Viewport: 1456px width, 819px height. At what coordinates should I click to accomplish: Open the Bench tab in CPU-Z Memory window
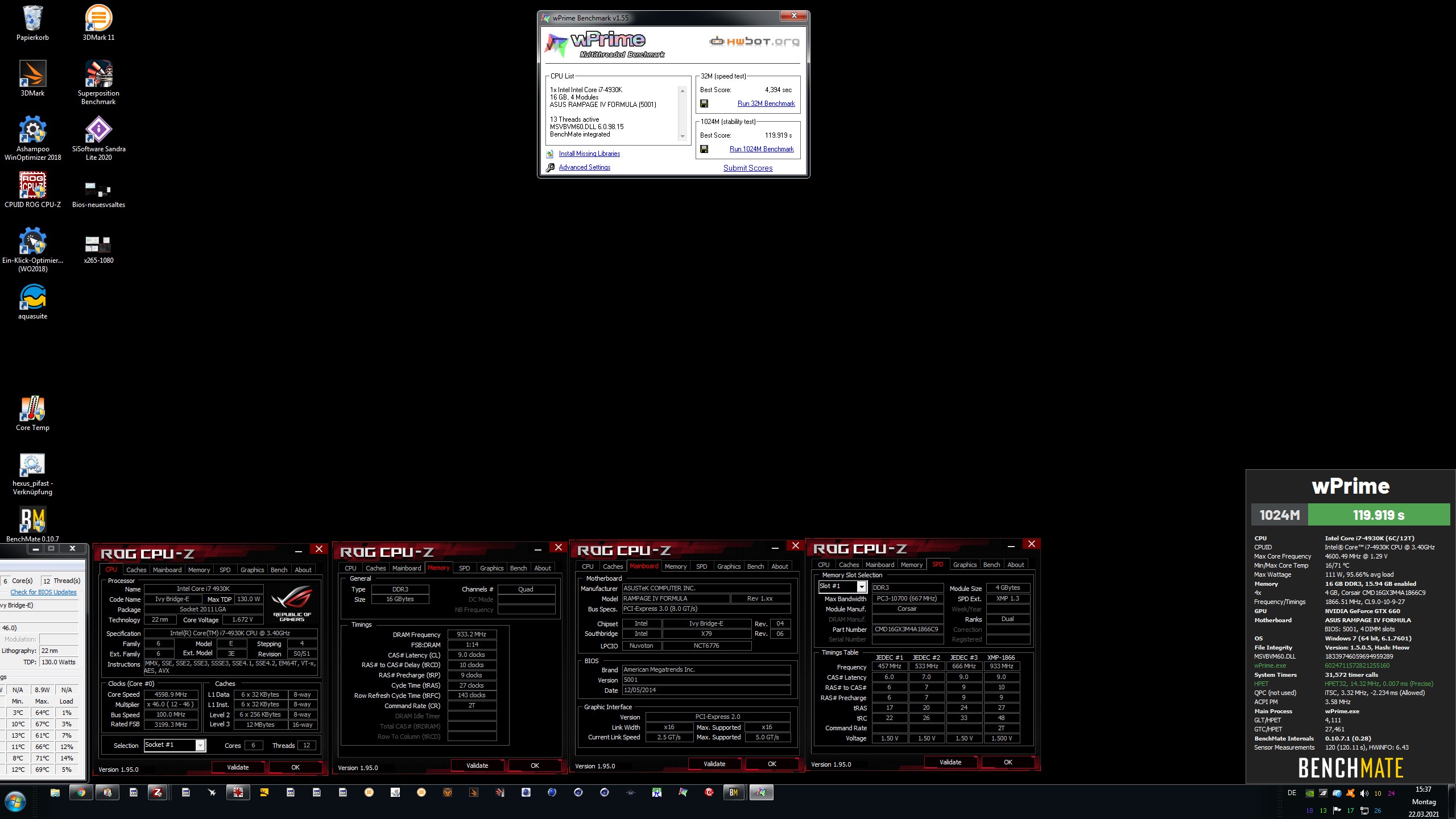click(518, 568)
